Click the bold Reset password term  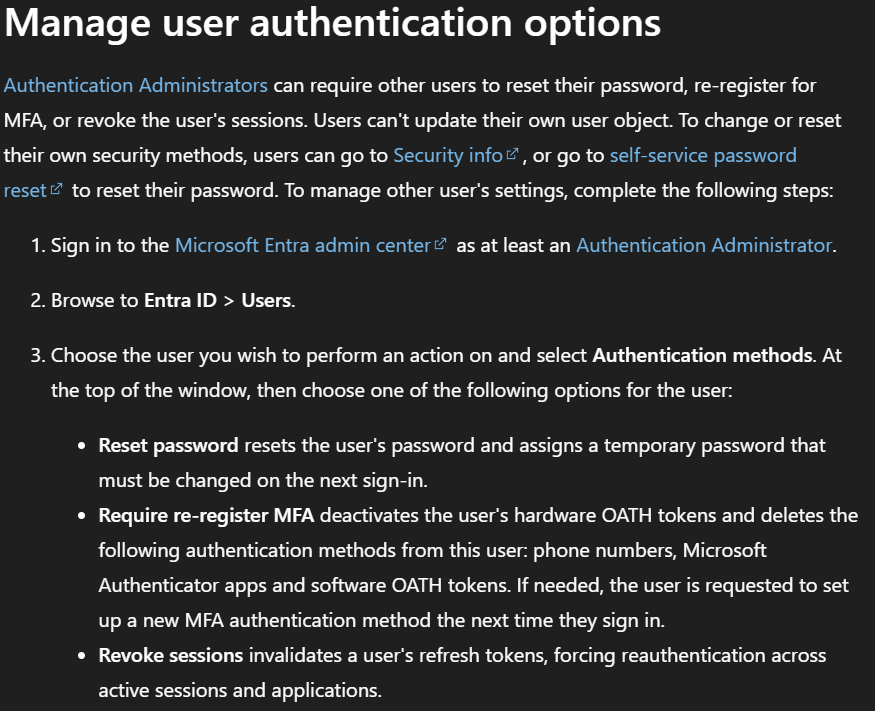(169, 446)
